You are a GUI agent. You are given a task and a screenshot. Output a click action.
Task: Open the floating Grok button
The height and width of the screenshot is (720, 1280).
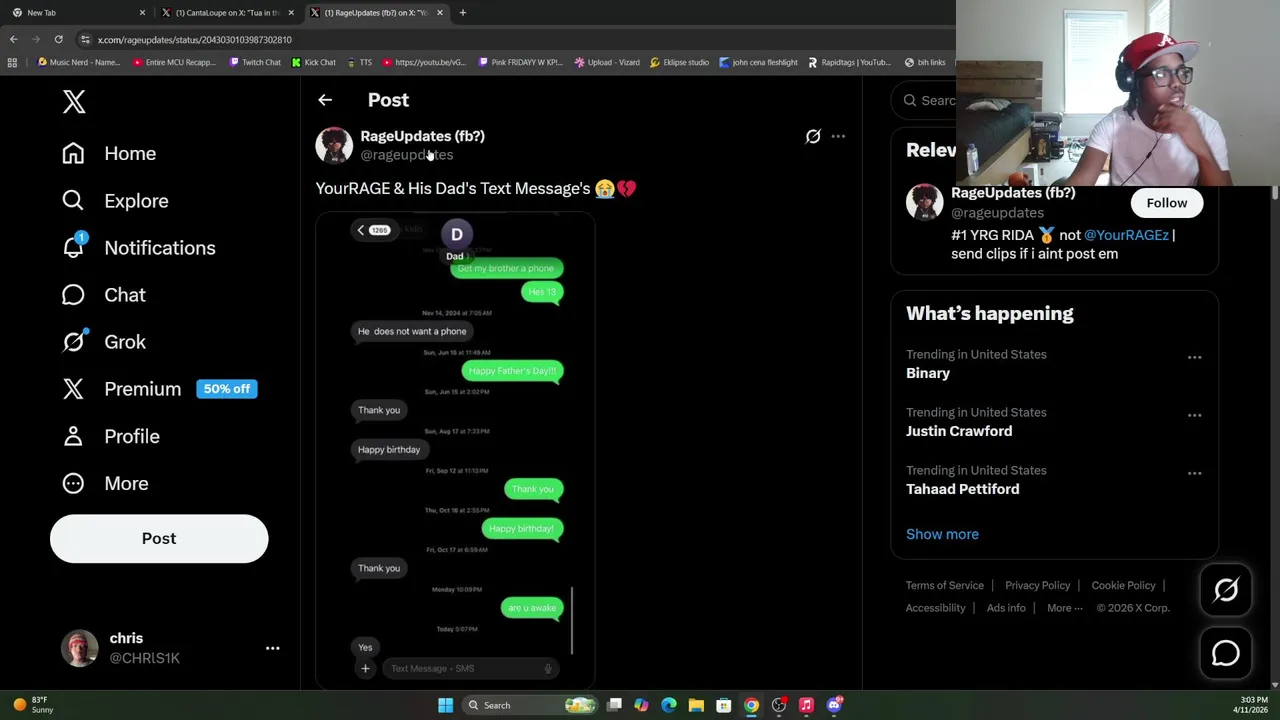(1226, 590)
